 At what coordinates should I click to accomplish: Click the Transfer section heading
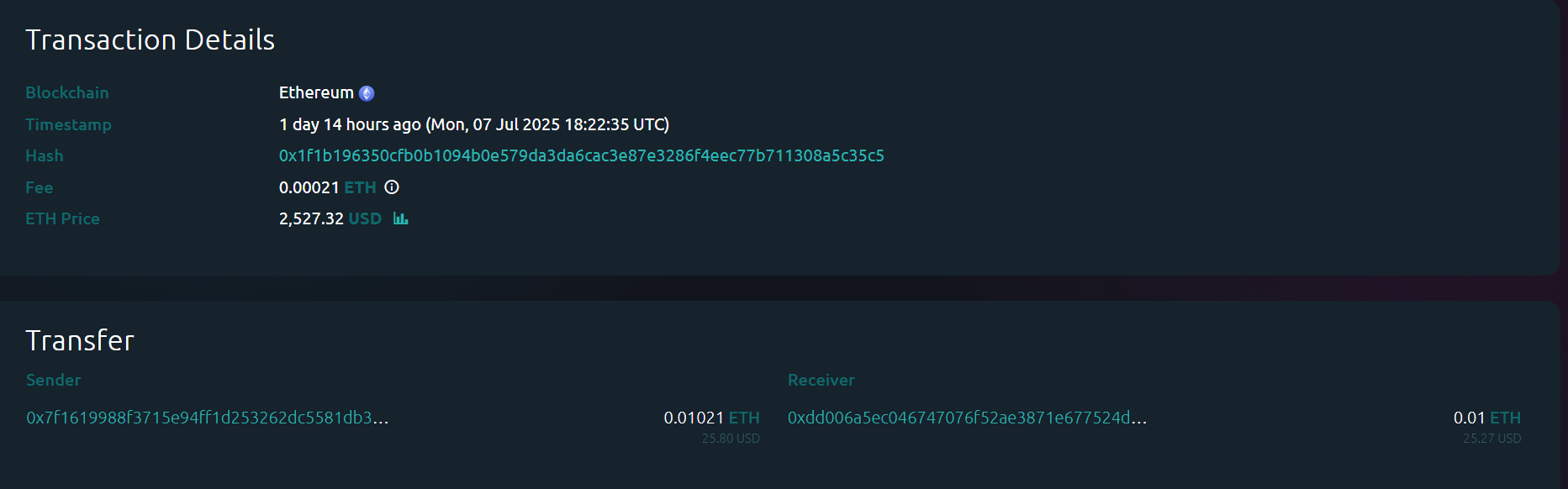click(x=80, y=340)
